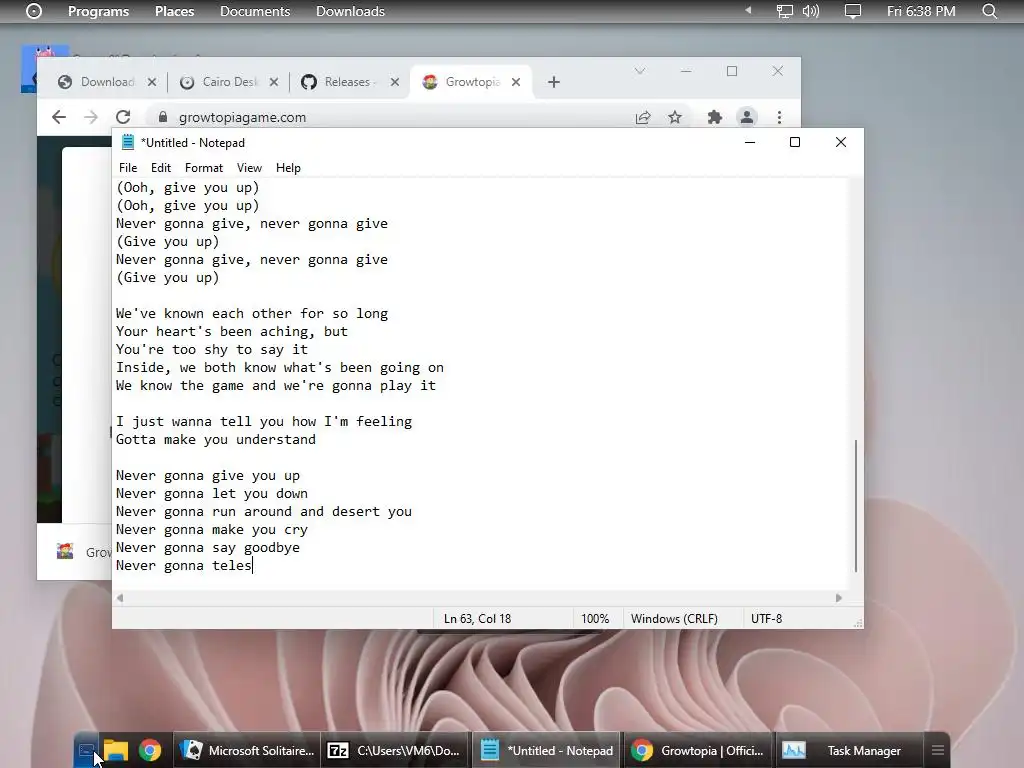Go back in Chrome
Screen dimensions: 1024x768
pos(59,117)
